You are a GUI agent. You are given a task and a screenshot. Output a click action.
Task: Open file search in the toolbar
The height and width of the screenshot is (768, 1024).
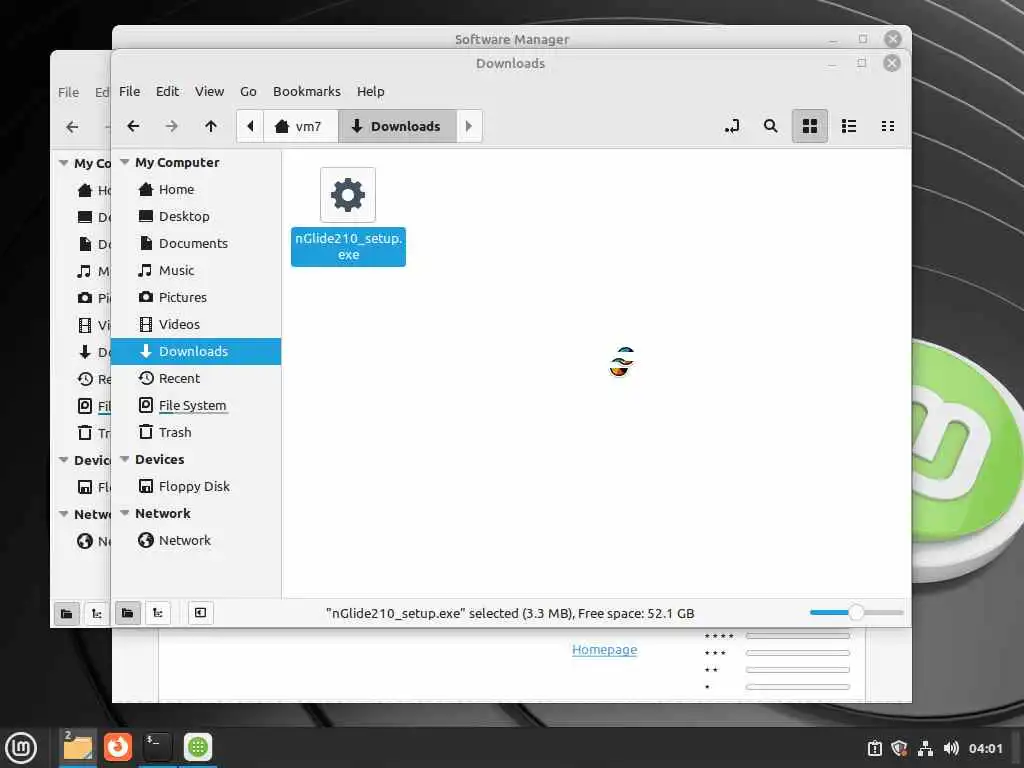(x=771, y=126)
